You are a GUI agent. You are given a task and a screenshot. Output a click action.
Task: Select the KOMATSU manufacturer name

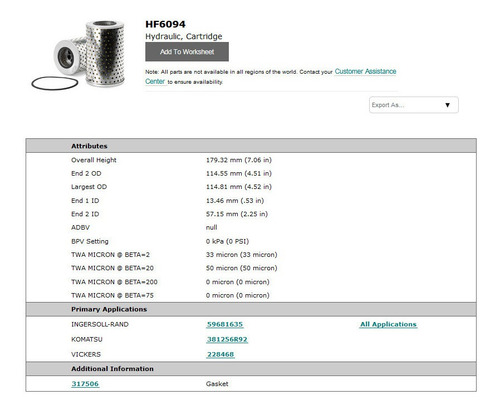pos(87,339)
